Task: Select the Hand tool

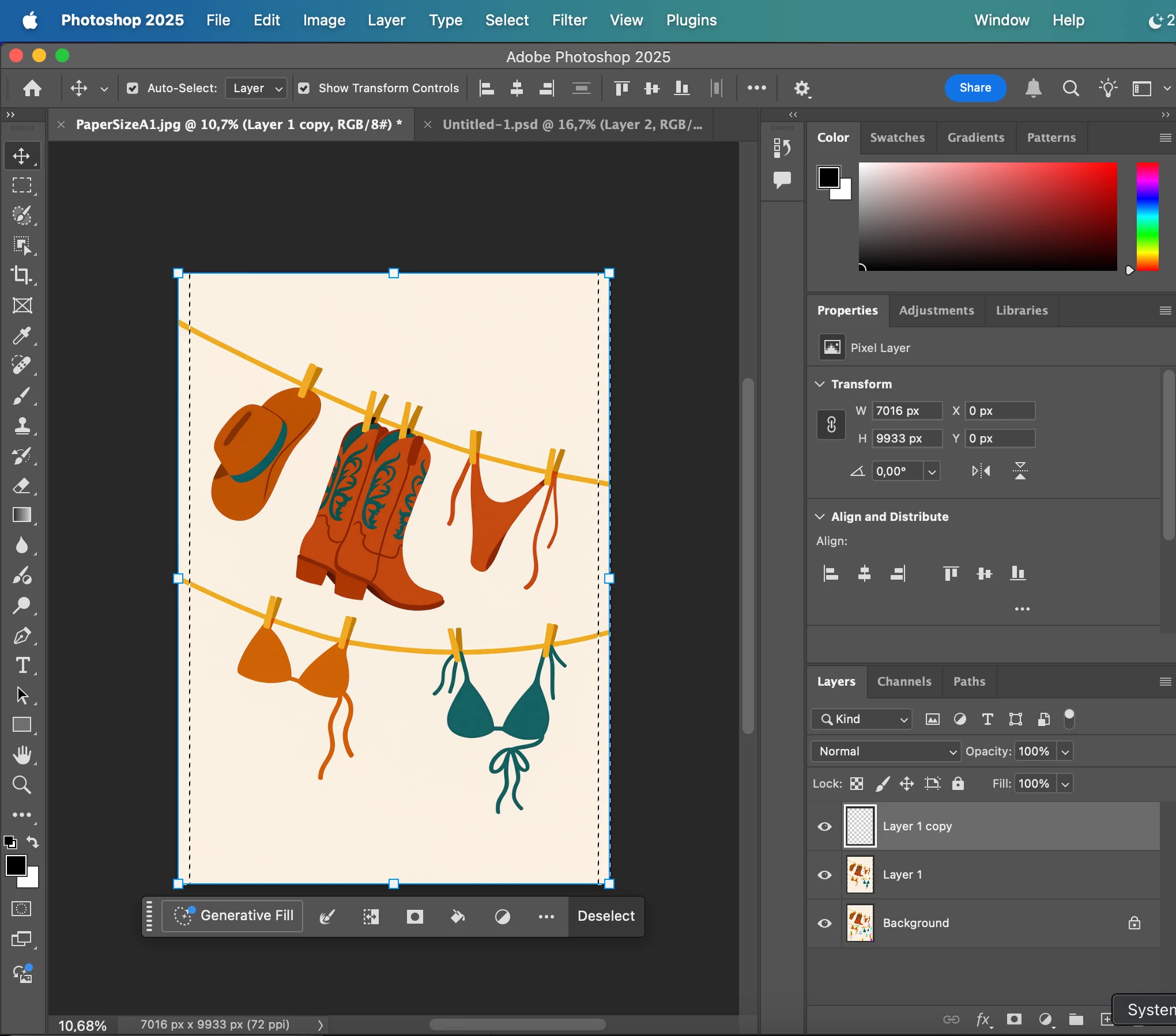Action: pos(22,755)
